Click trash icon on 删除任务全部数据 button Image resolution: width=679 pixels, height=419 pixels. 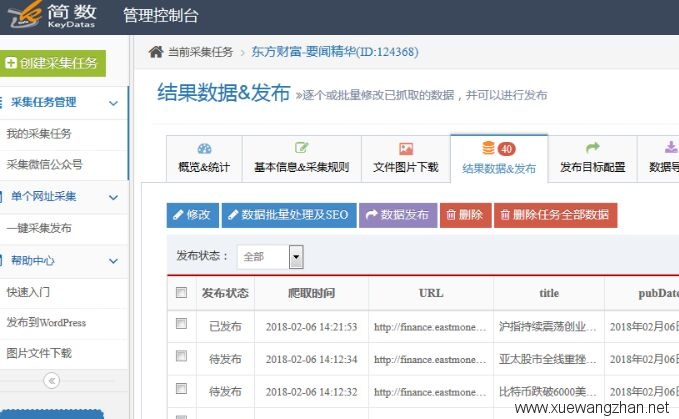(x=505, y=215)
